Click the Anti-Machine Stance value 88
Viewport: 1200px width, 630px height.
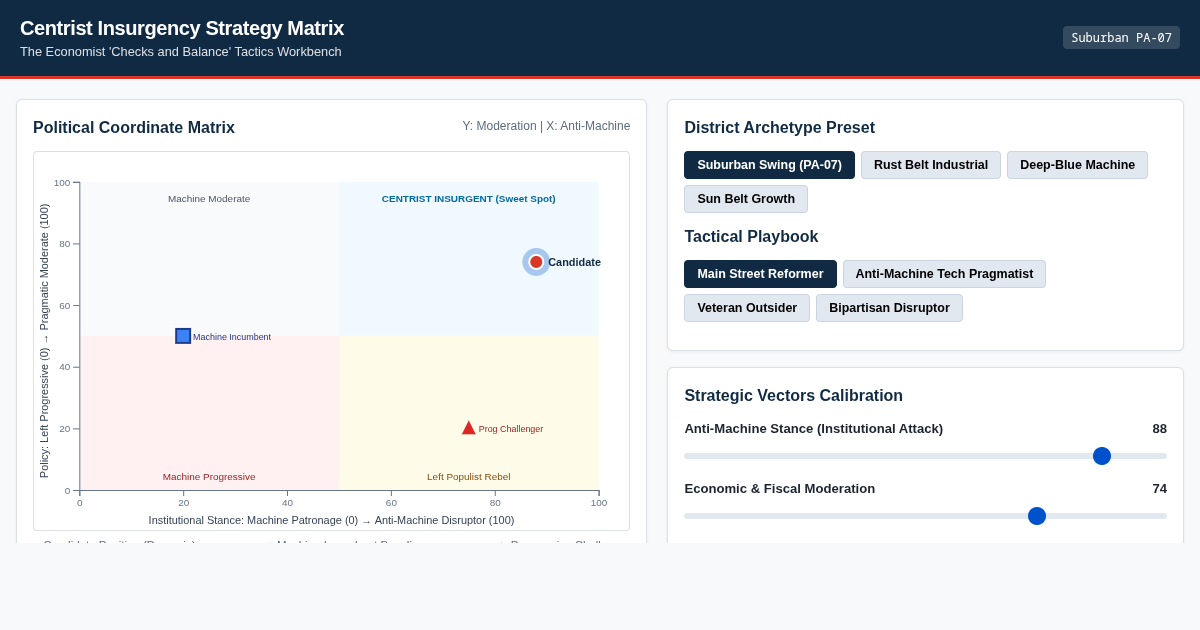pos(1159,429)
